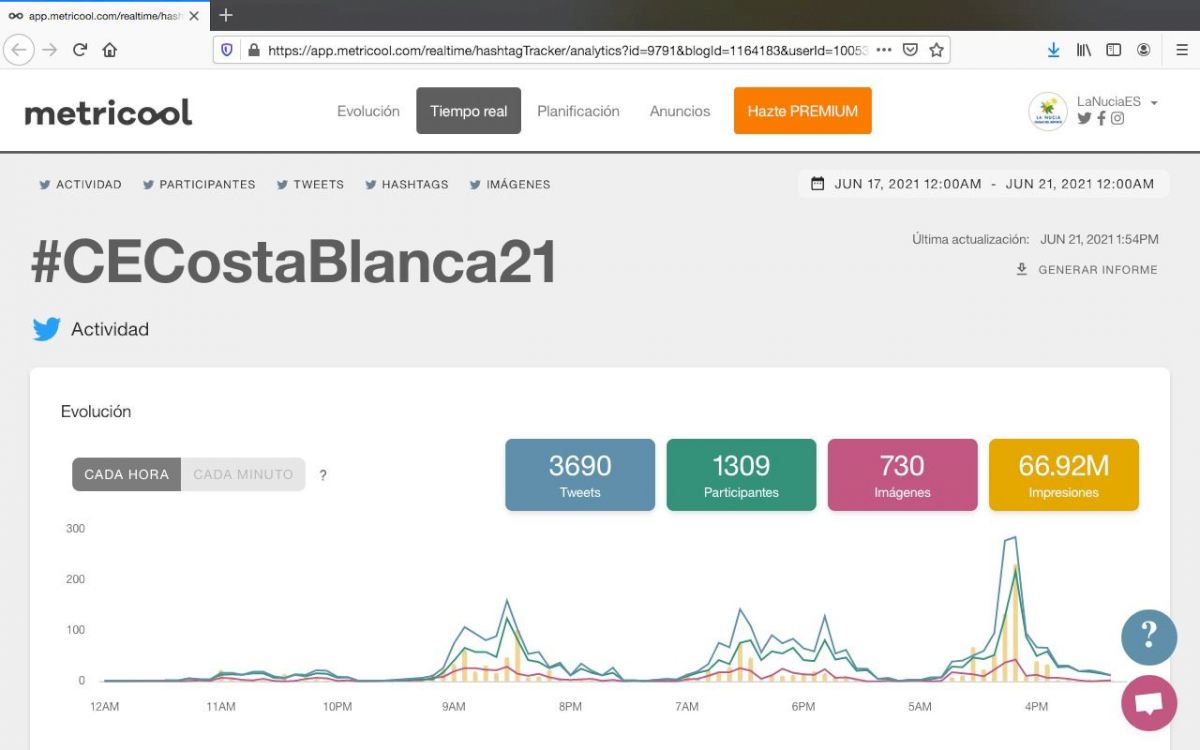Viewport: 1200px width, 750px height.
Task: Click the browser URL address field
Action: click(x=560, y=50)
